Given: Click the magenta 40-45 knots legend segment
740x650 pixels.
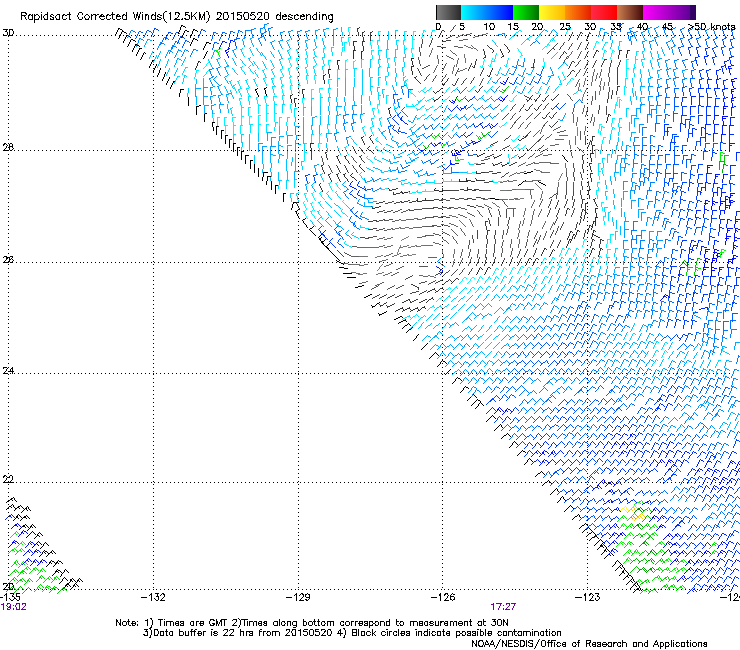Looking at the screenshot, I should (x=656, y=12).
